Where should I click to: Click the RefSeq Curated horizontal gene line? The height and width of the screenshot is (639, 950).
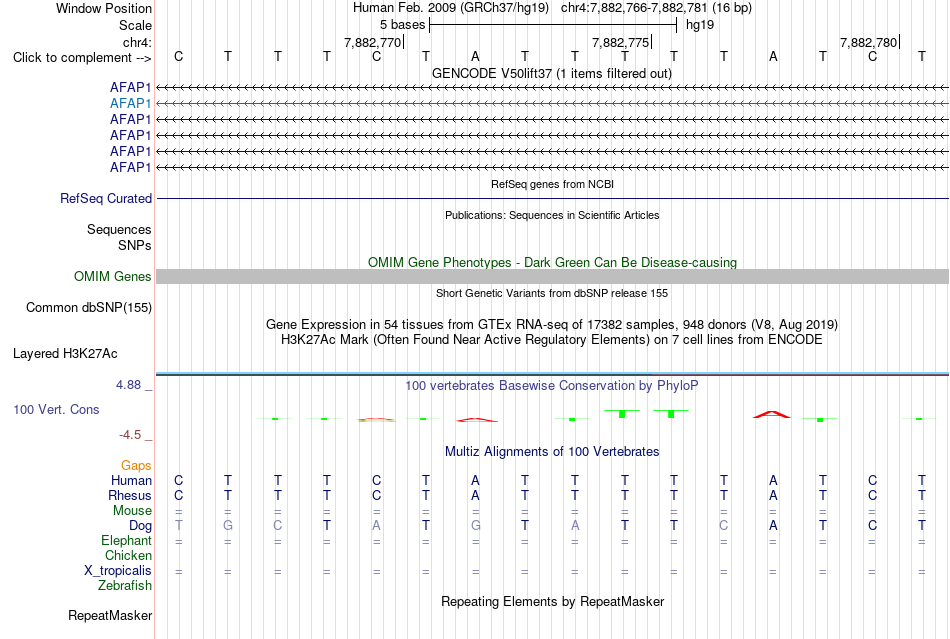[x=553, y=199]
